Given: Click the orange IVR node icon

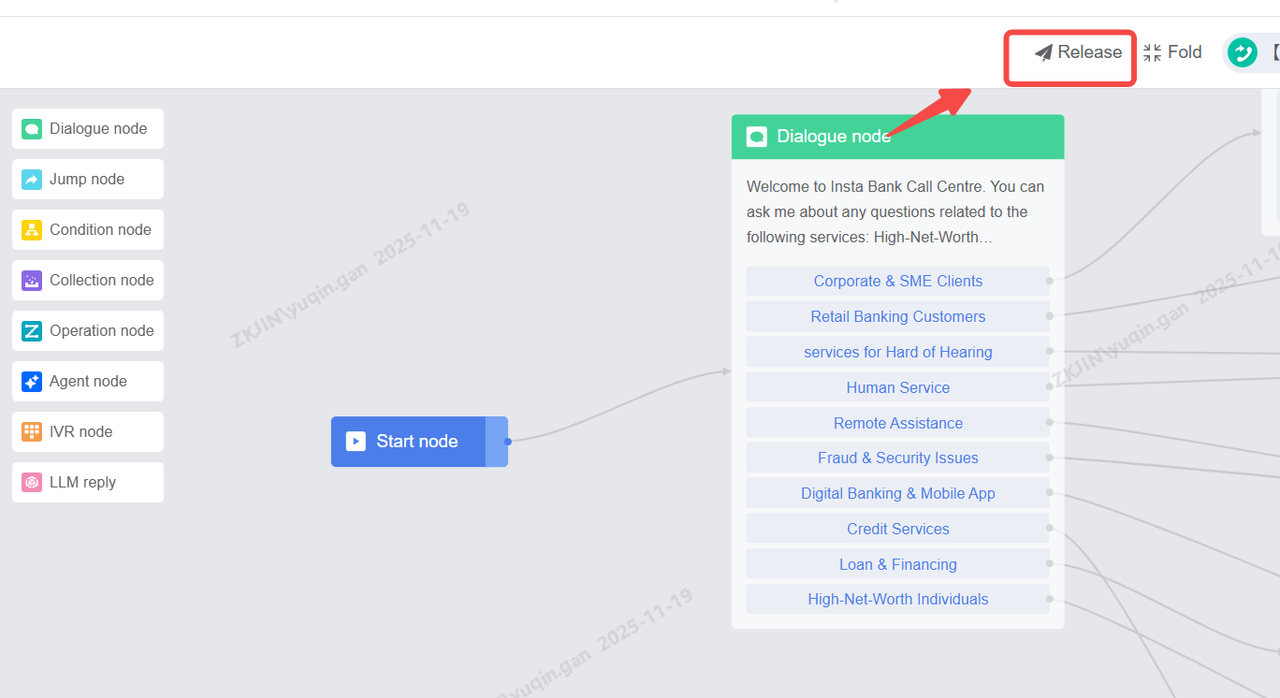Looking at the screenshot, I should pyautogui.click(x=32, y=432).
